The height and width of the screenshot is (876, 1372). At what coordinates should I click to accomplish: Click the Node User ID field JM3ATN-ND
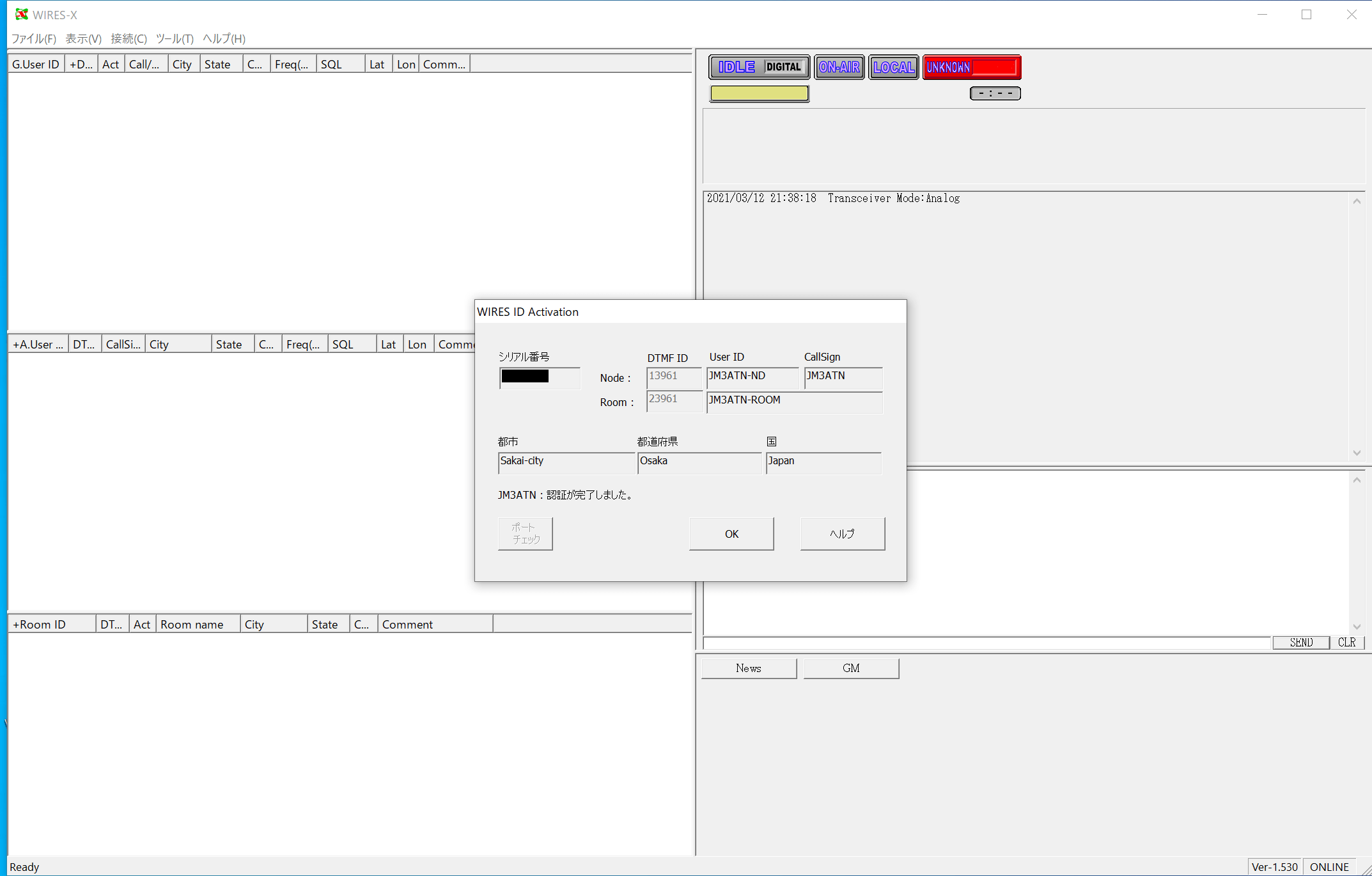[x=752, y=377]
